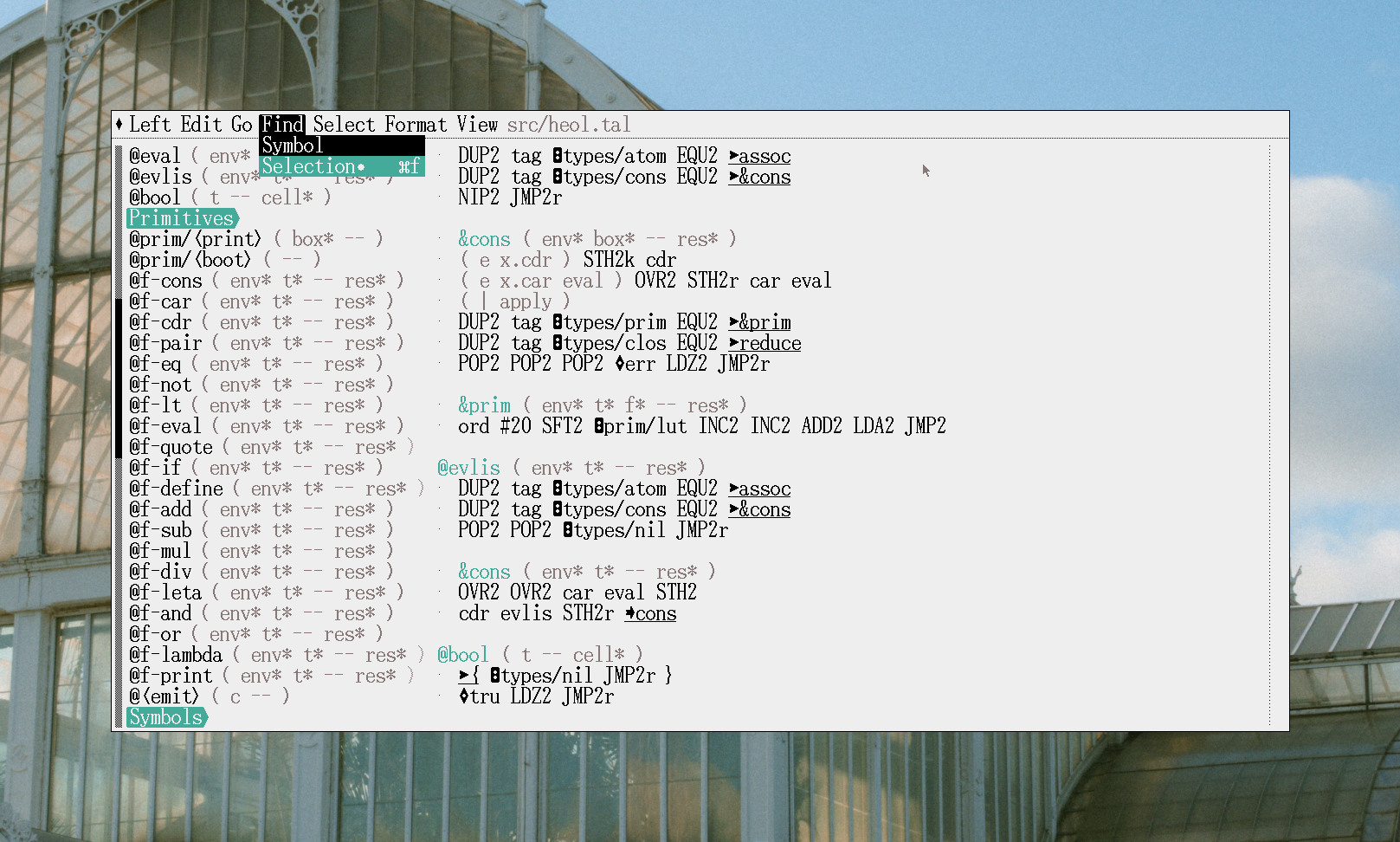Follow the &cons link on editor line two

[x=759, y=177]
